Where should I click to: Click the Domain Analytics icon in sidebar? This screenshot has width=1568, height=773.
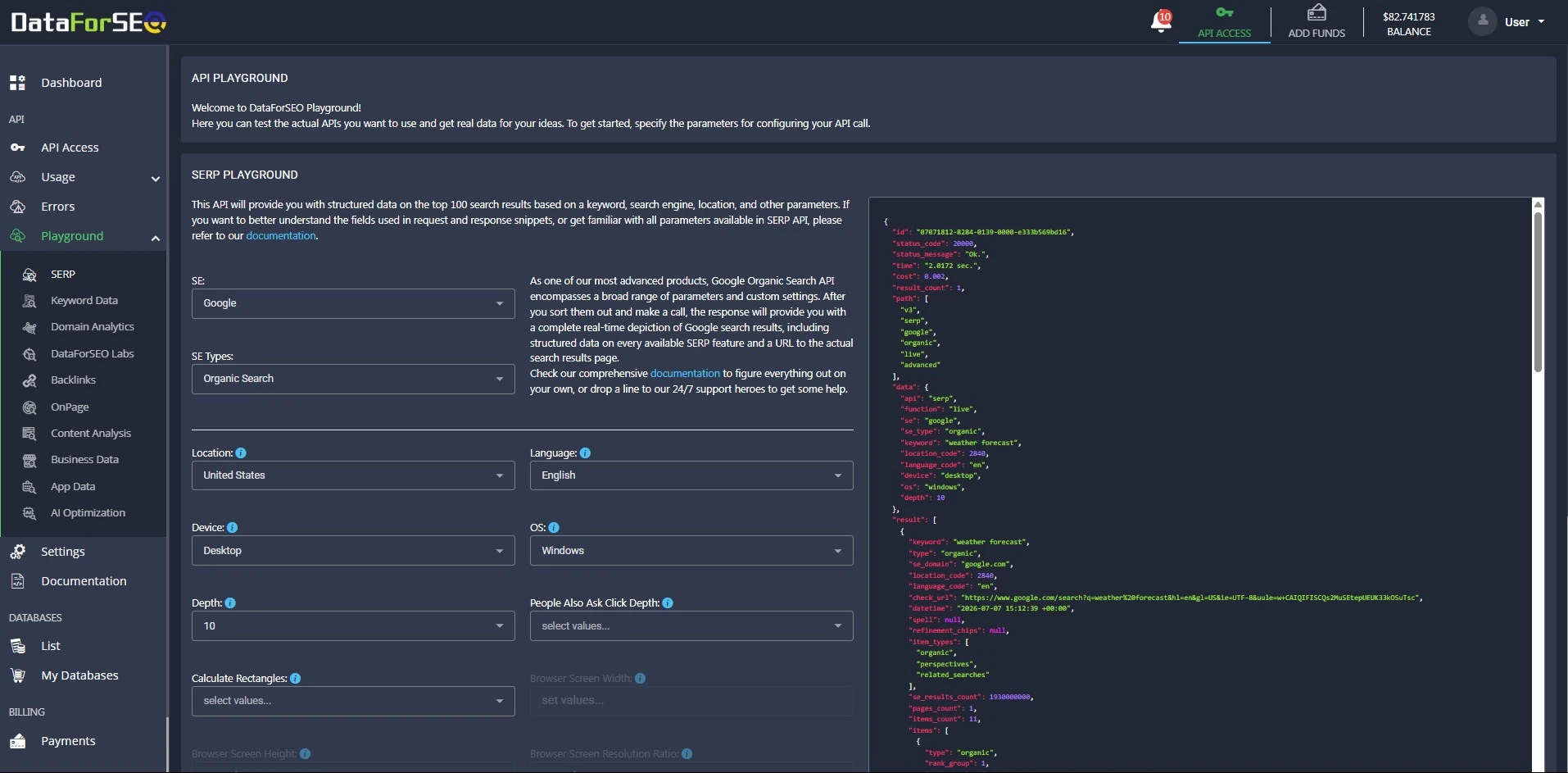point(29,327)
